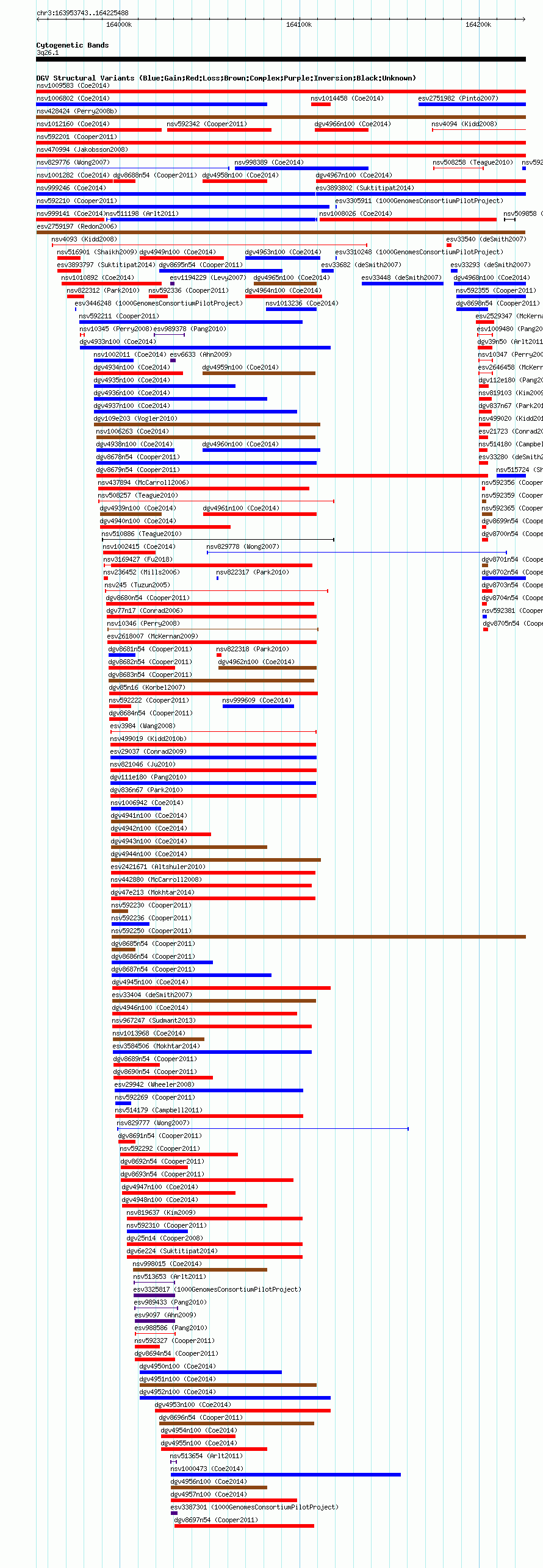Select nsv510886 (Teague2010) label
Viewport: 543px width, 1568px height.
[x=142, y=534]
